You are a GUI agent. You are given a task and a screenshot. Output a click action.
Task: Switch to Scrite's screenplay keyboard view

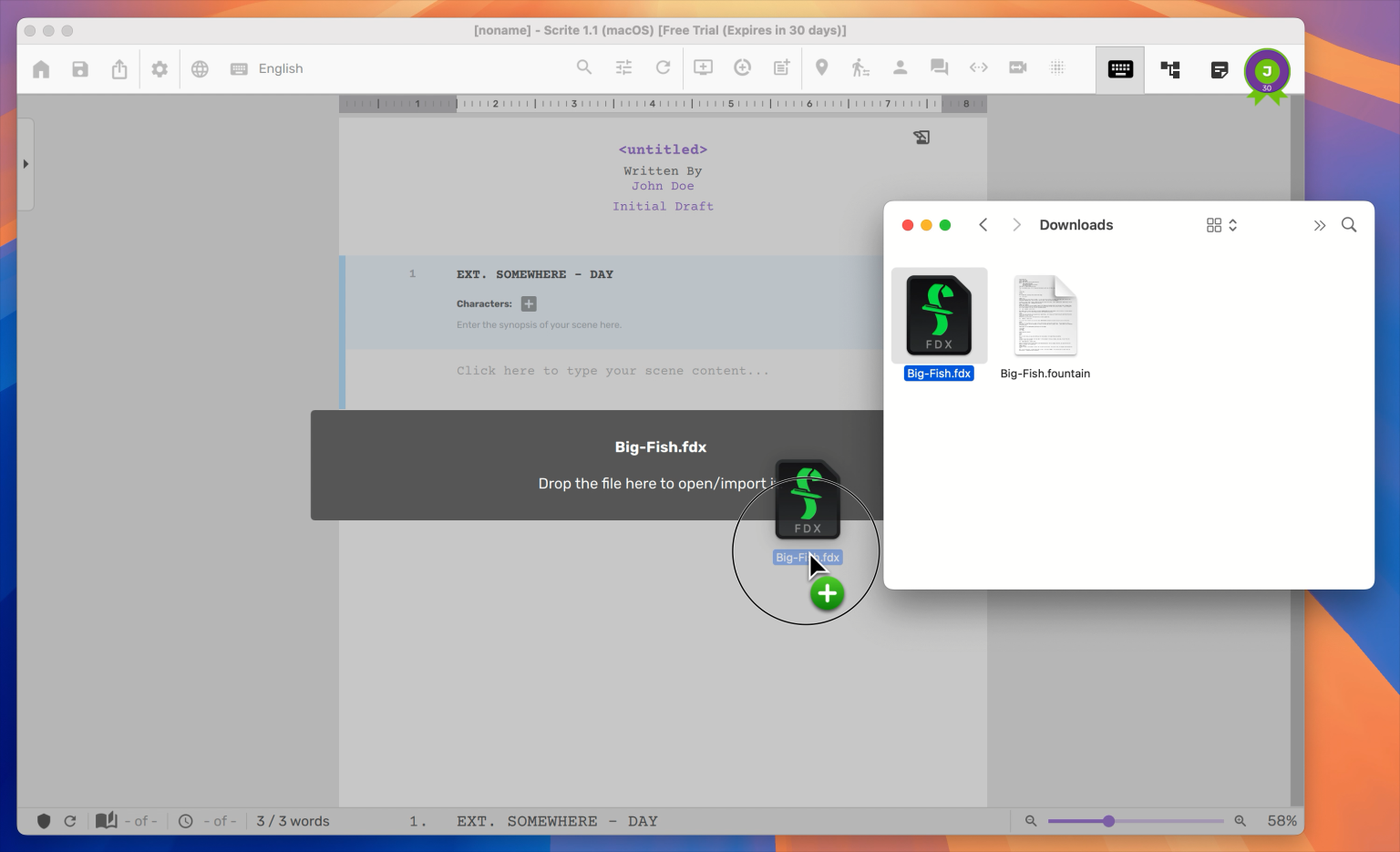[x=1119, y=68]
